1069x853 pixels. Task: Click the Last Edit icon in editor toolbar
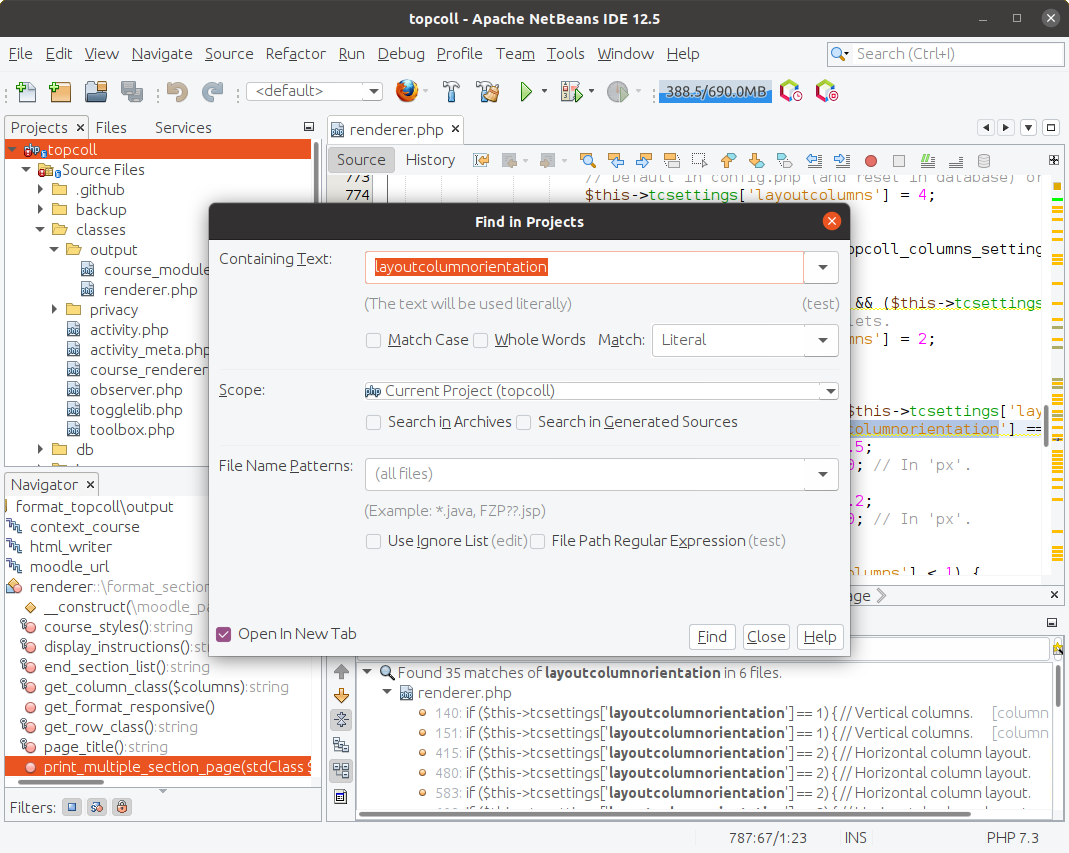[481, 160]
